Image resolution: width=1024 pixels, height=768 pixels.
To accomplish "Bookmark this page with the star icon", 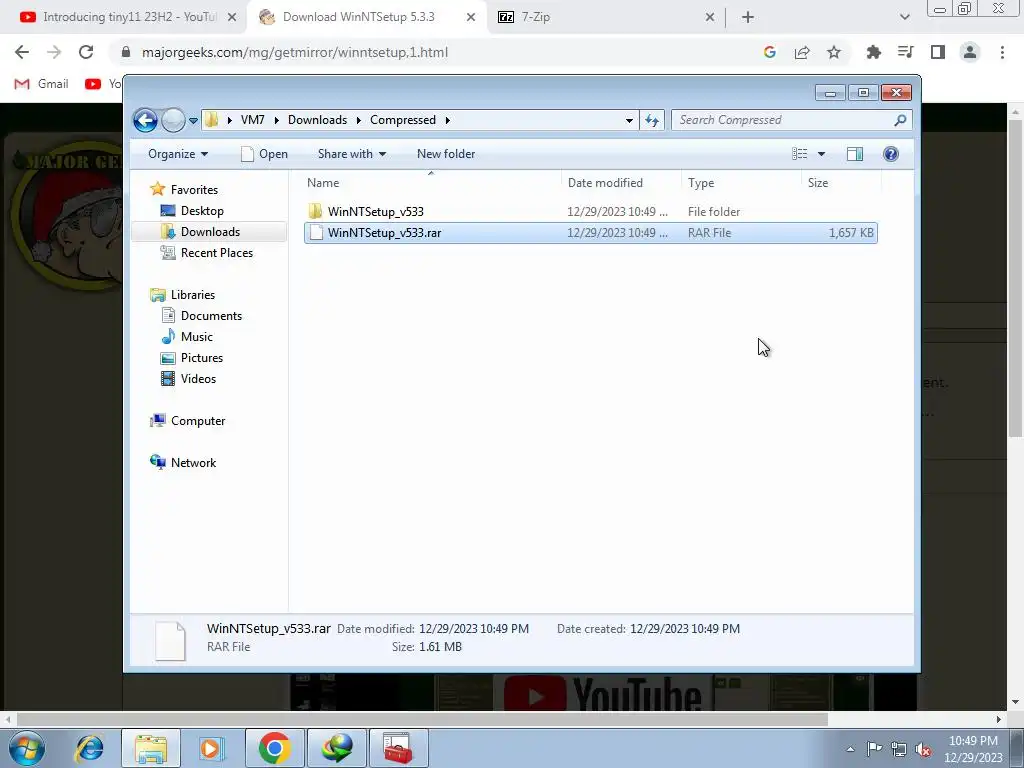I will tap(834, 52).
